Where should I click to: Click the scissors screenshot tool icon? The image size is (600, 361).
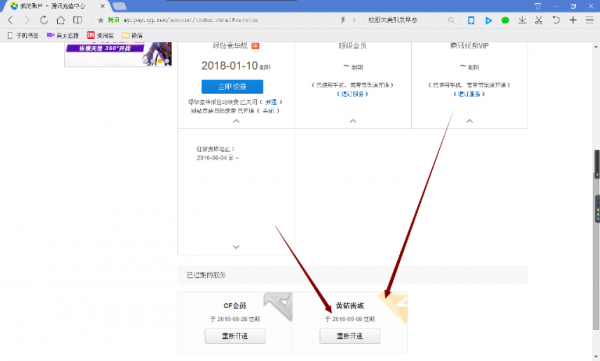(x=539, y=20)
